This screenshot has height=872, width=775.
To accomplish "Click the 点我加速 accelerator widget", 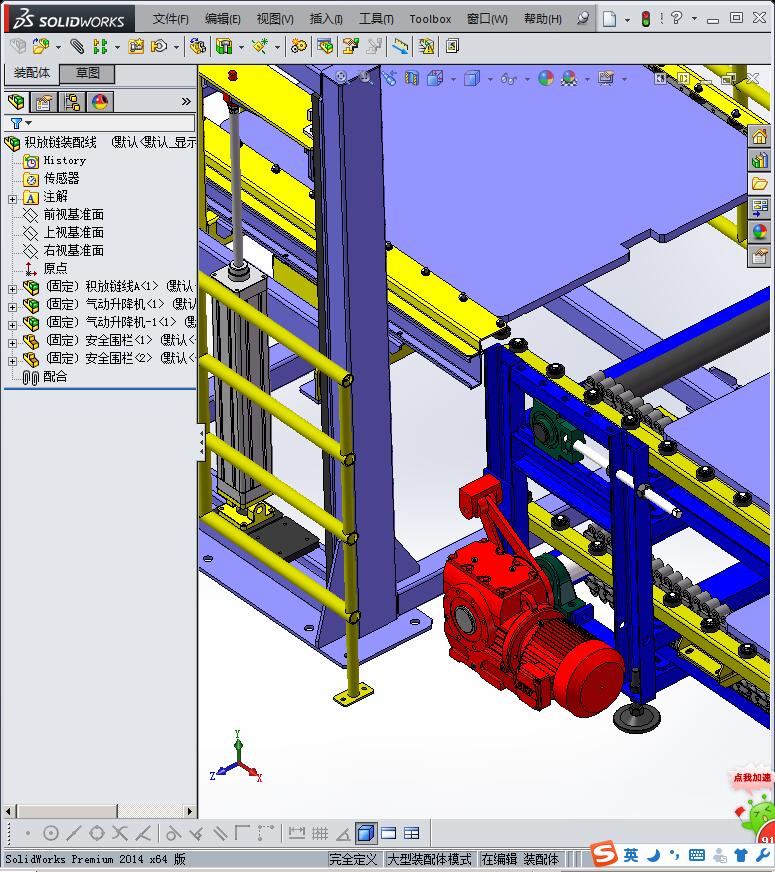I will [752, 777].
